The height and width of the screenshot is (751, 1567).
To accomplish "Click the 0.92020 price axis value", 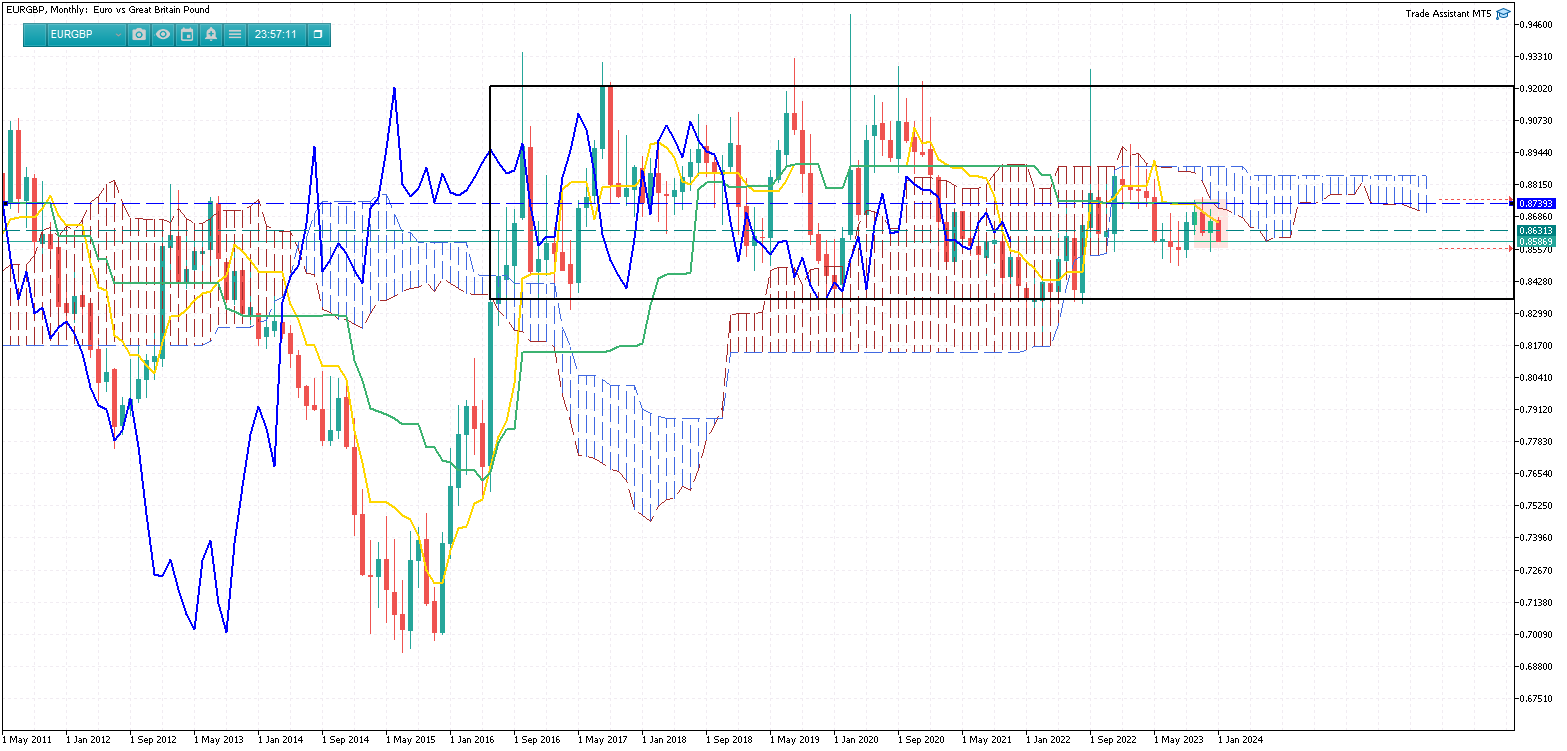I will coord(1537,89).
